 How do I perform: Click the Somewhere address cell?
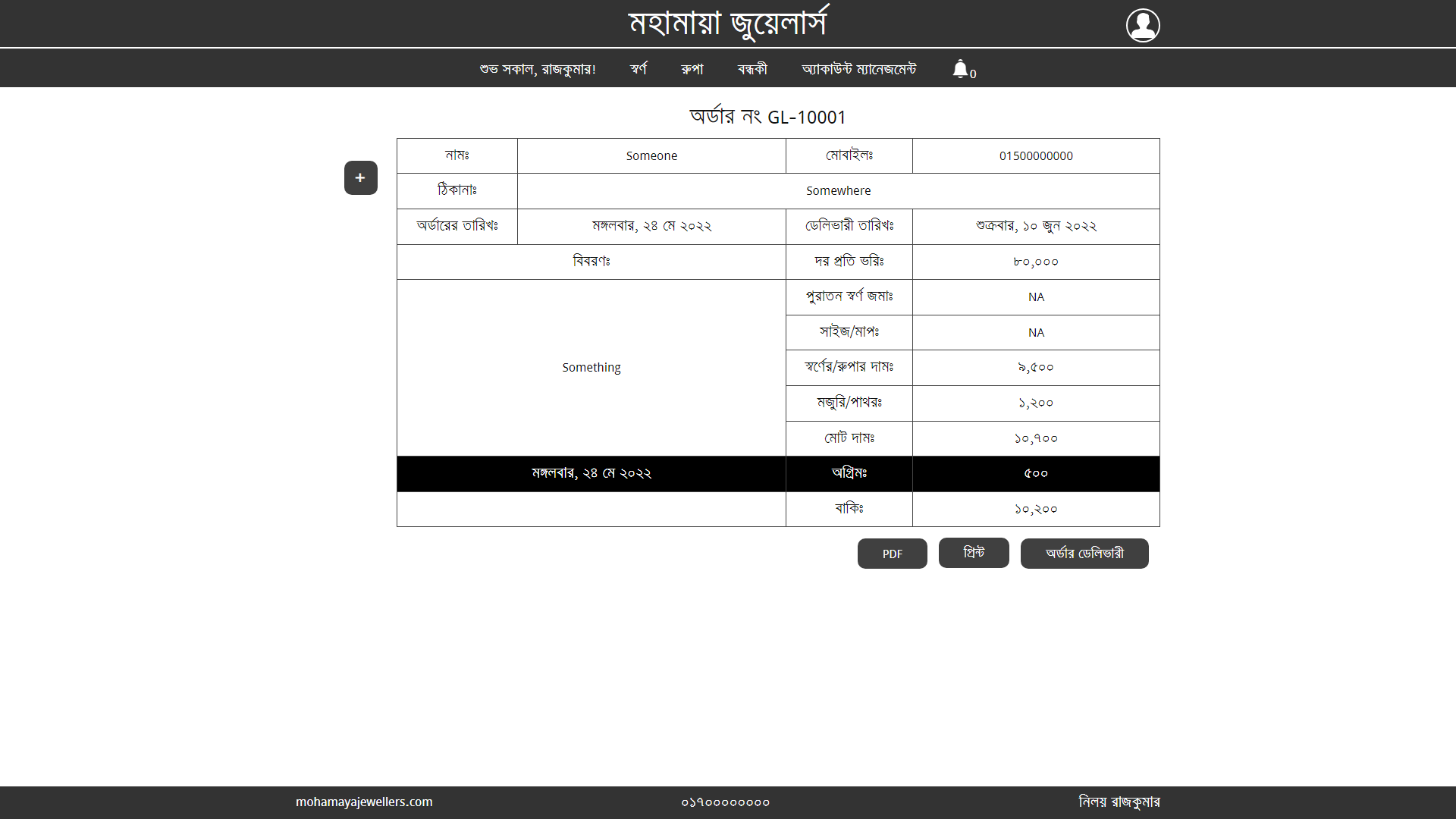838,190
